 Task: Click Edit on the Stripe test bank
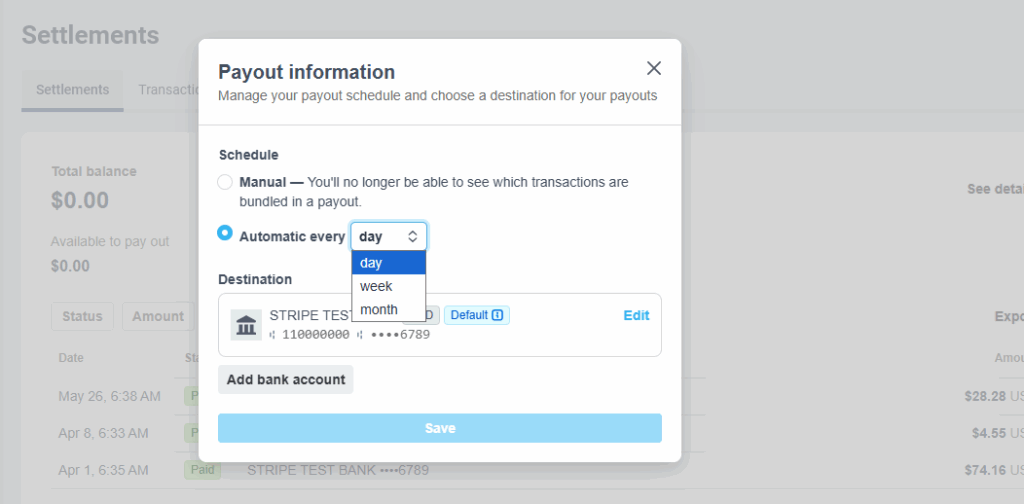636,315
